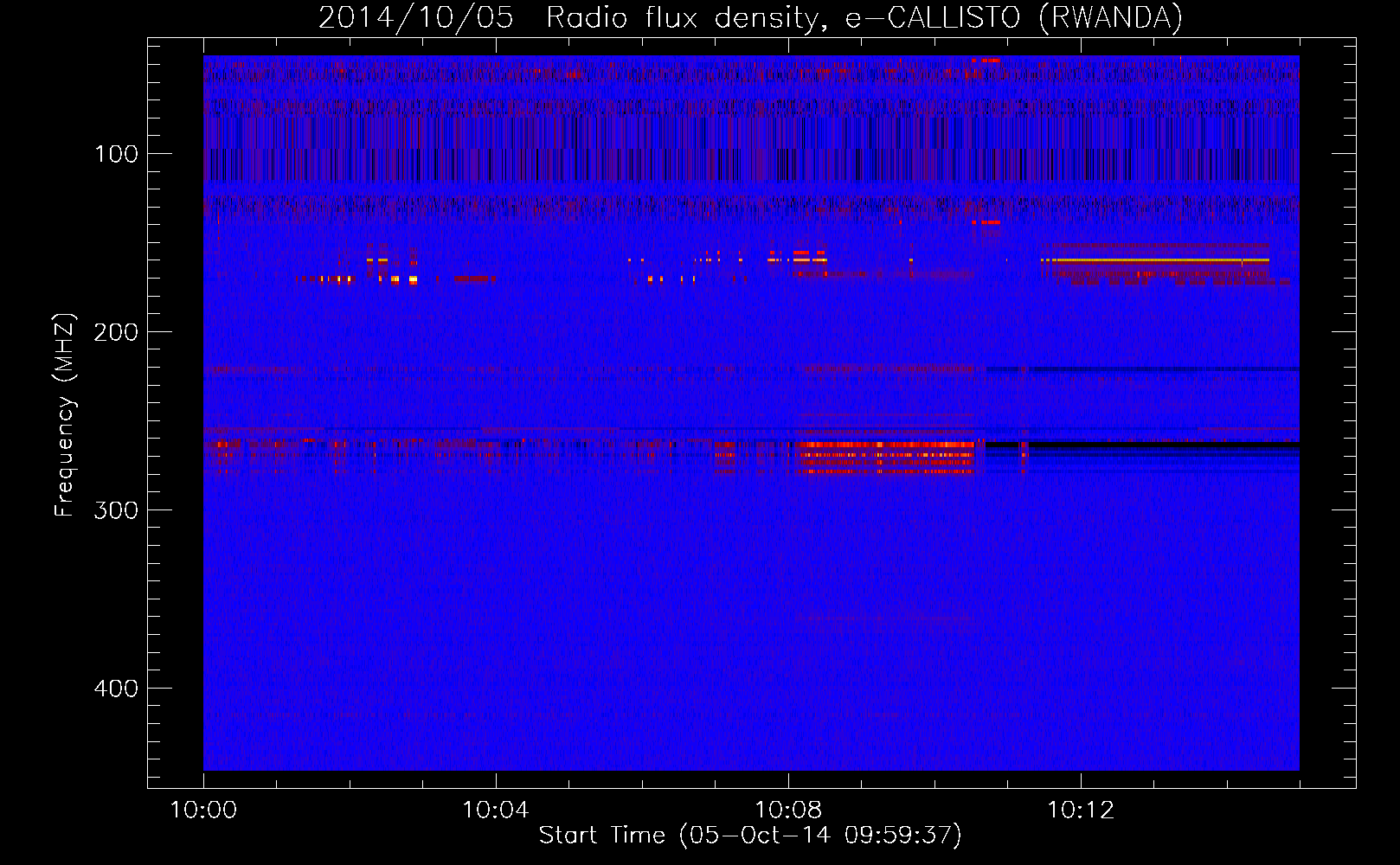Click the 10:12 time tick label
The width and height of the screenshot is (1400, 865).
(x=1081, y=811)
